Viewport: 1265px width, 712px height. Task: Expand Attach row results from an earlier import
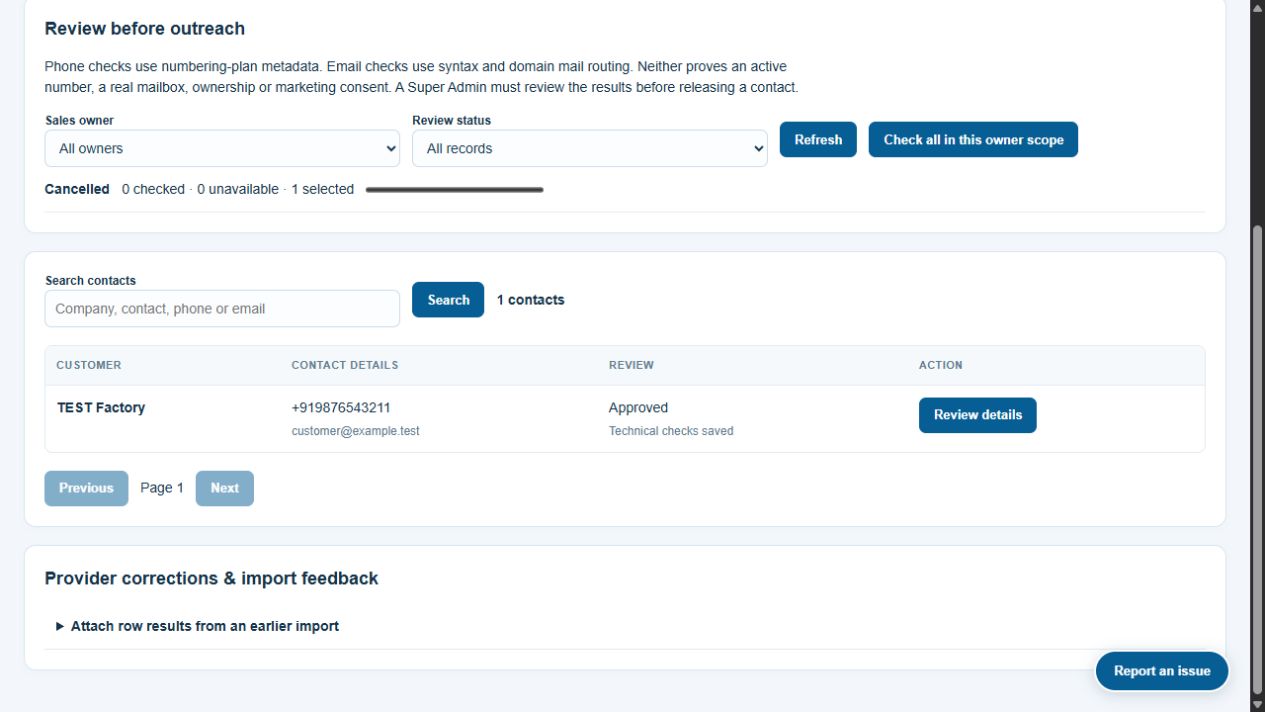(198, 626)
